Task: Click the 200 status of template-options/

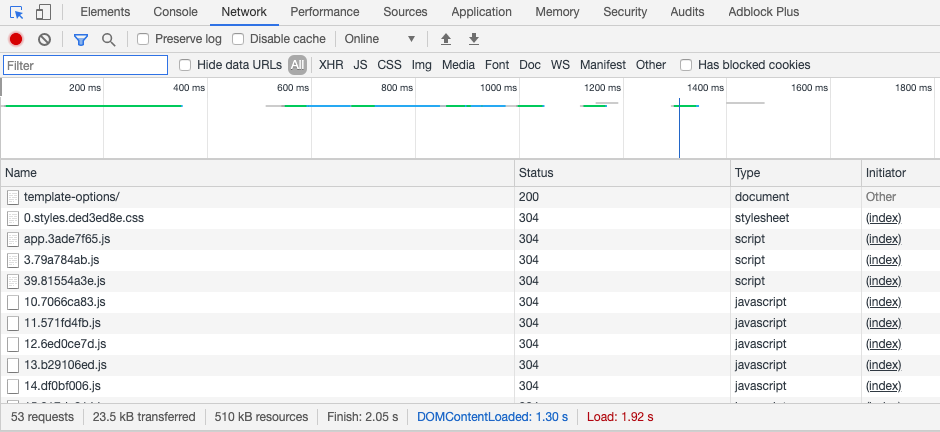Action: point(529,197)
